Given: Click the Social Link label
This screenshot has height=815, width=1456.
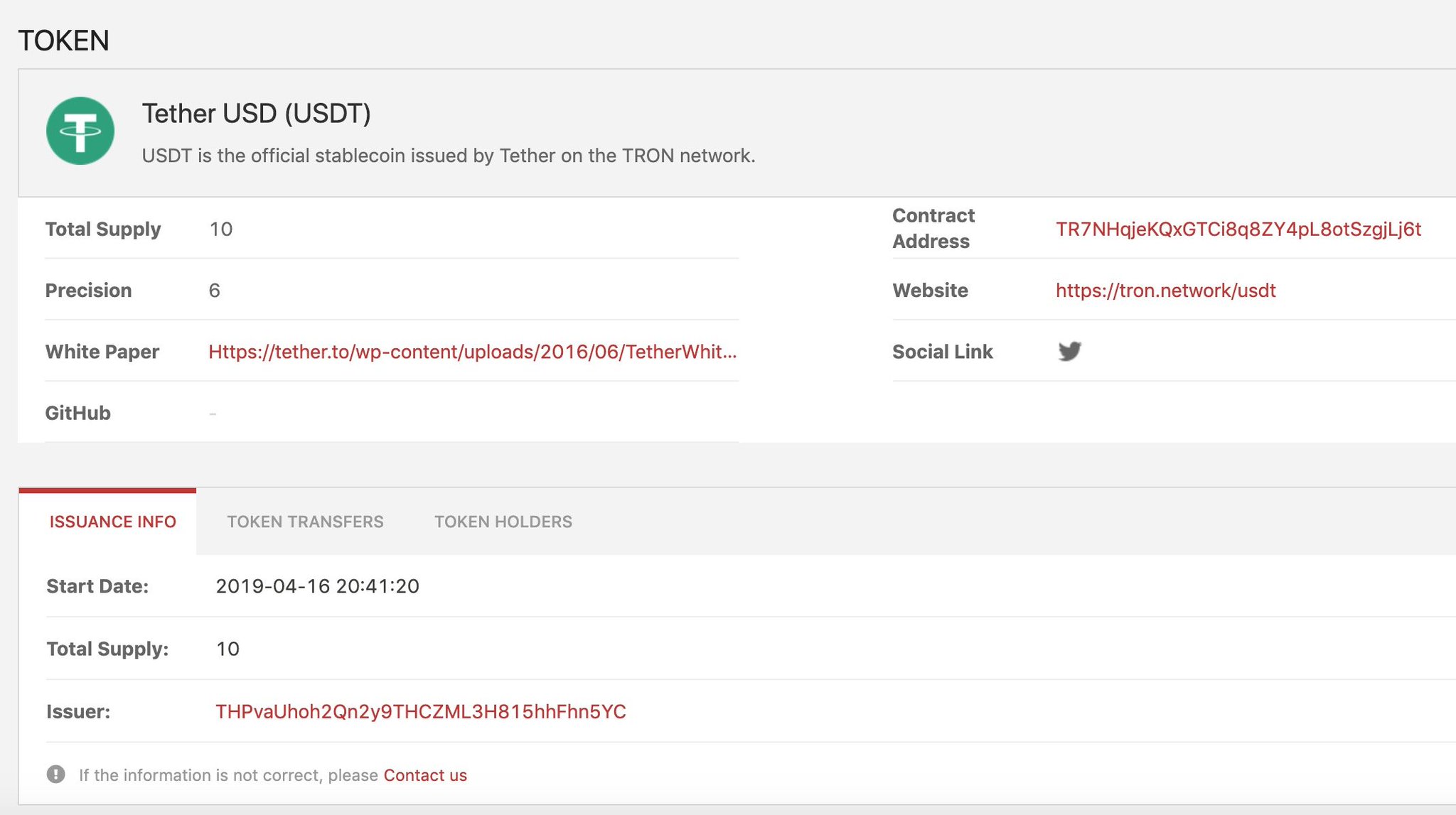Looking at the screenshot, I should pos(942,352).
